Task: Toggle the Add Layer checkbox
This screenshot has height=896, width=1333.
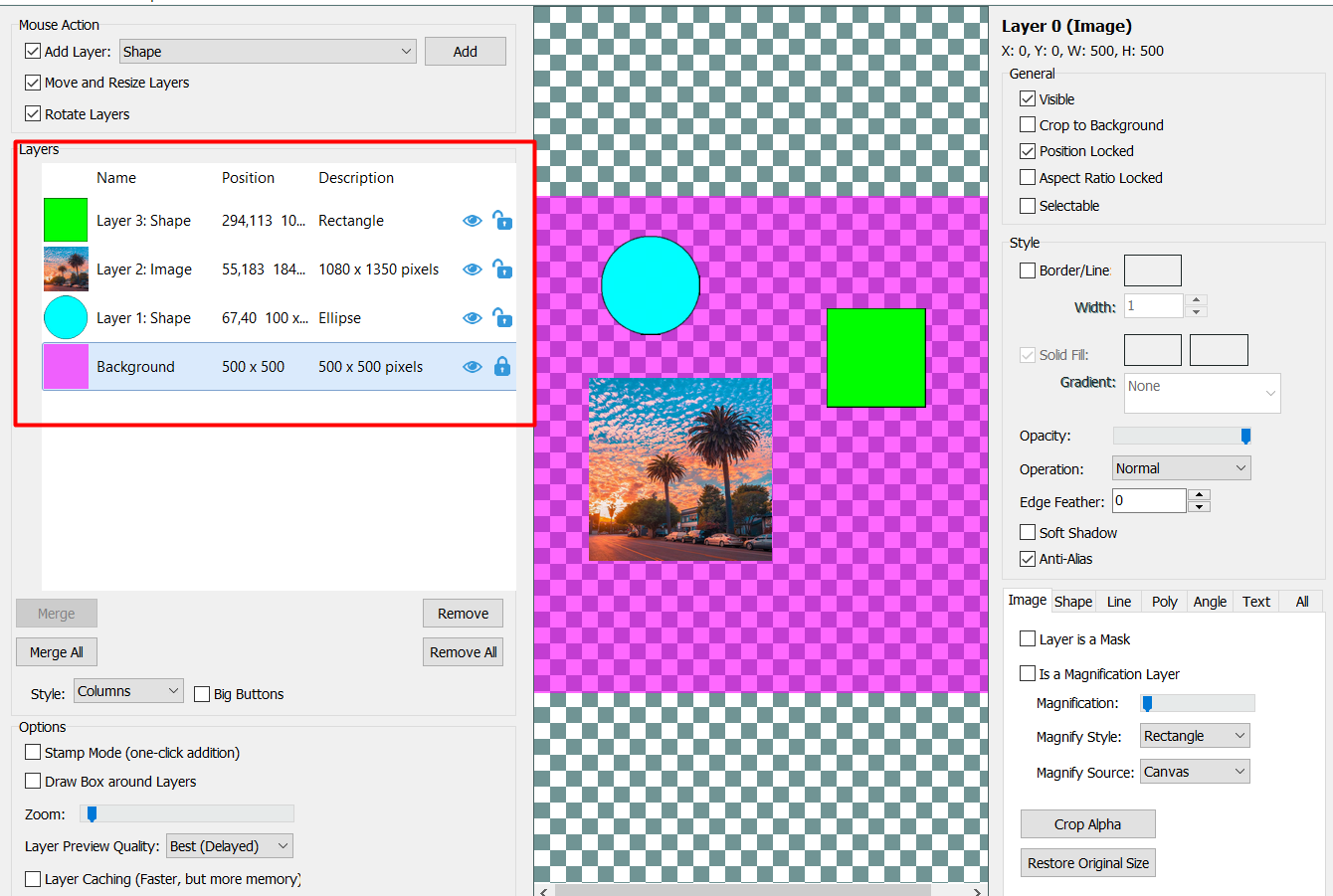Action: [x=33, y=51]
